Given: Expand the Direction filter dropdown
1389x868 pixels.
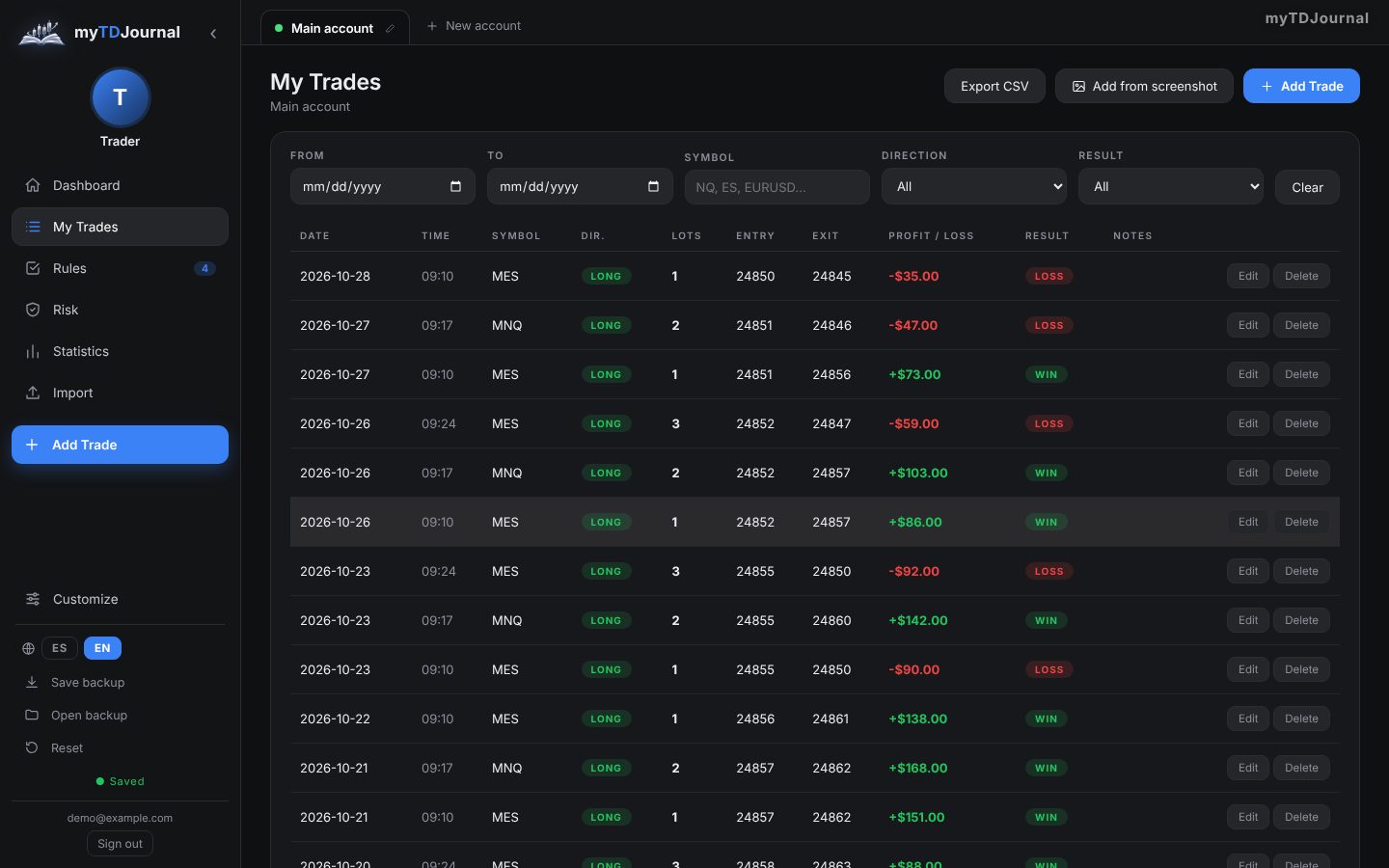Looking at the screenshot, I should pyautogui.click(x=974, y=186).
